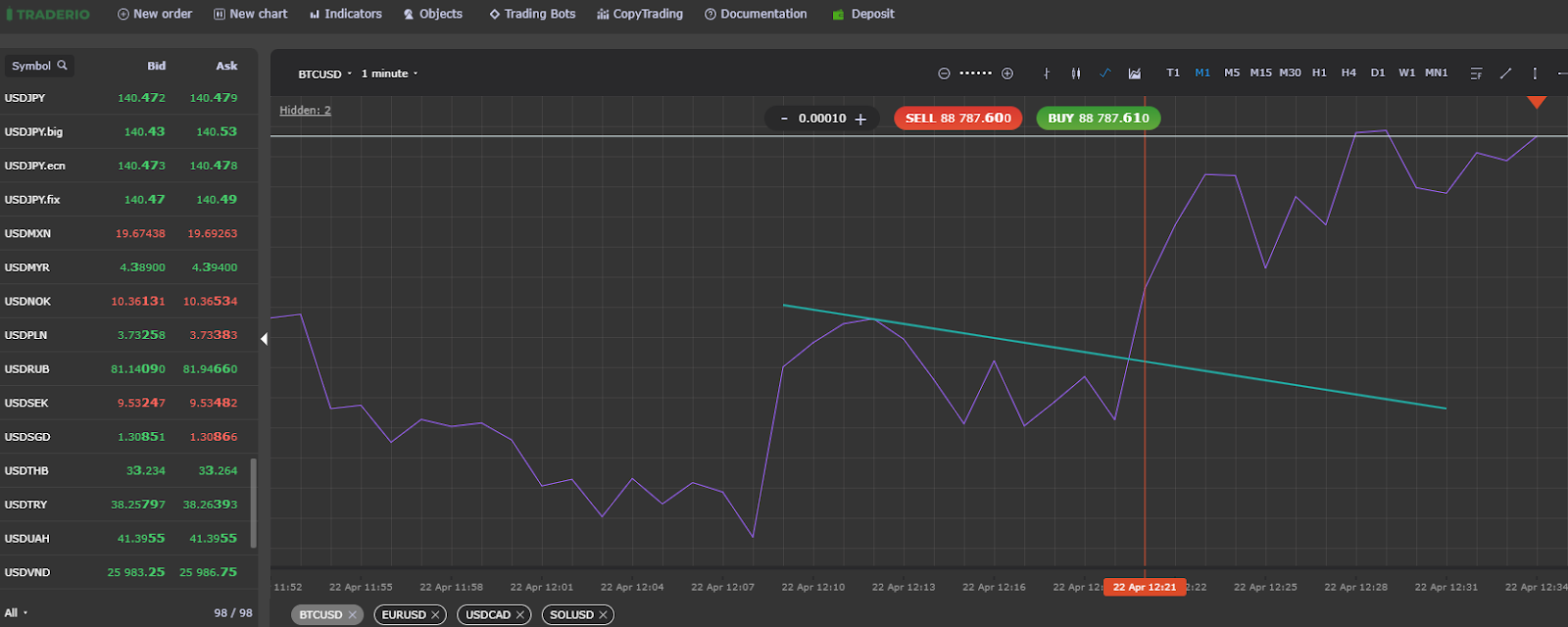The height and width of the screenshot is (627, 1568).
Task: Collapse the symbol list side panel
Action: coord(264,339)
